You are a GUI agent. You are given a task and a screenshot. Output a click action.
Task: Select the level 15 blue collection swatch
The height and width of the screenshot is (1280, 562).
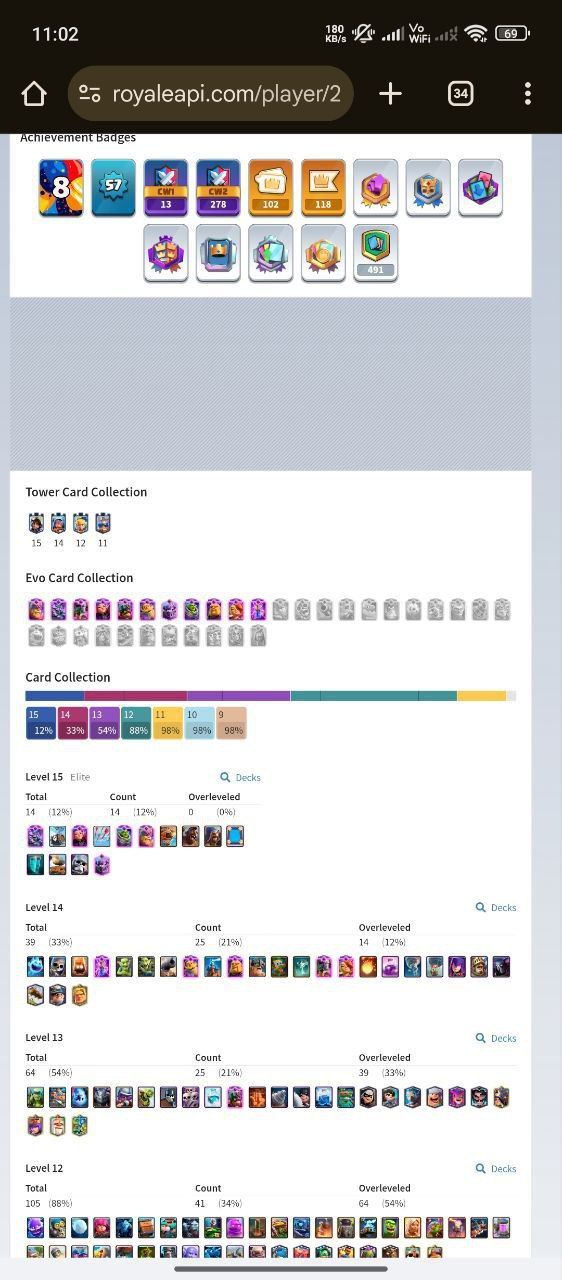click(x=41, y=723)
